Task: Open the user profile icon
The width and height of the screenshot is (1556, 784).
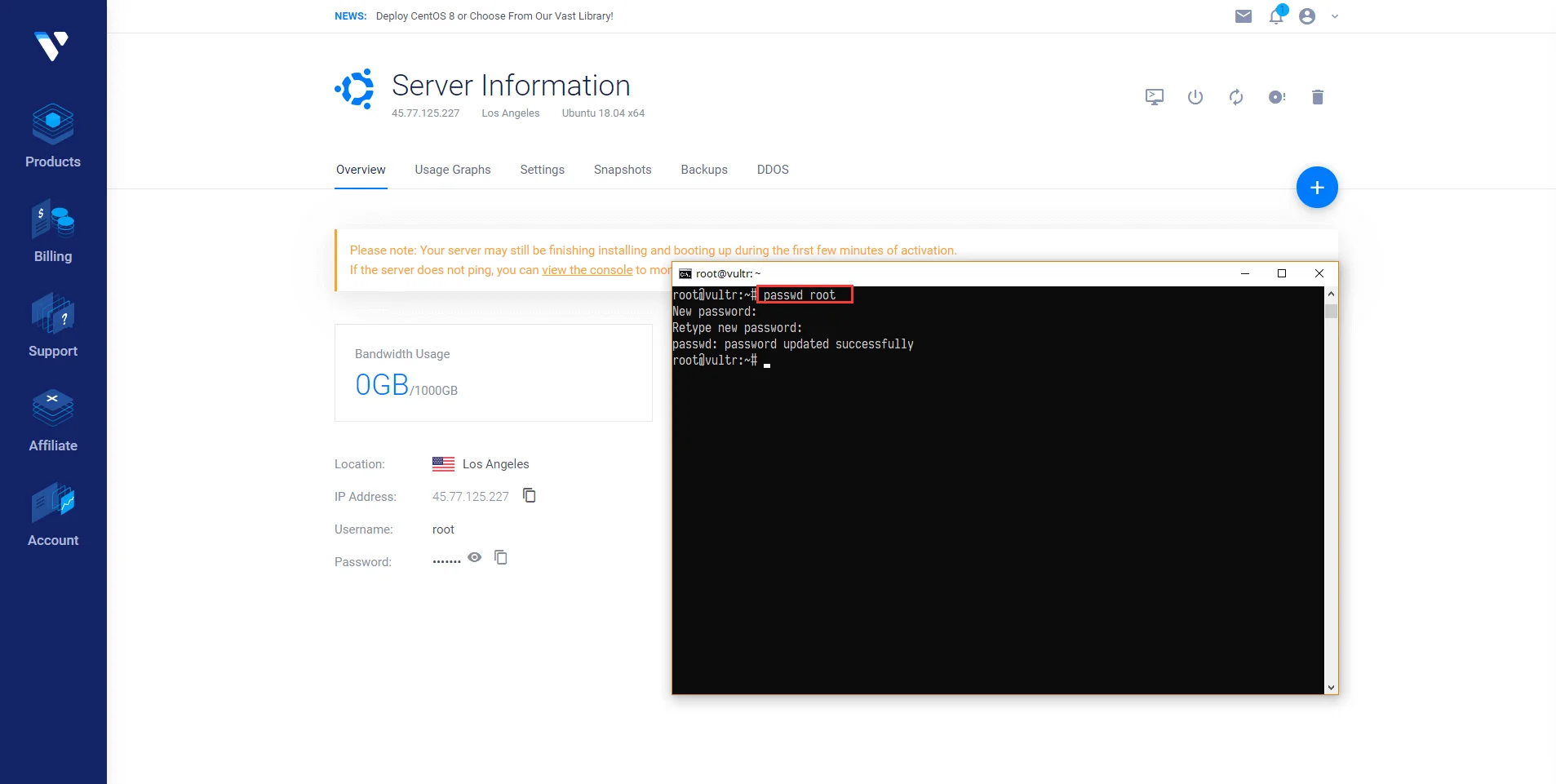Action: pos(1307,16)
